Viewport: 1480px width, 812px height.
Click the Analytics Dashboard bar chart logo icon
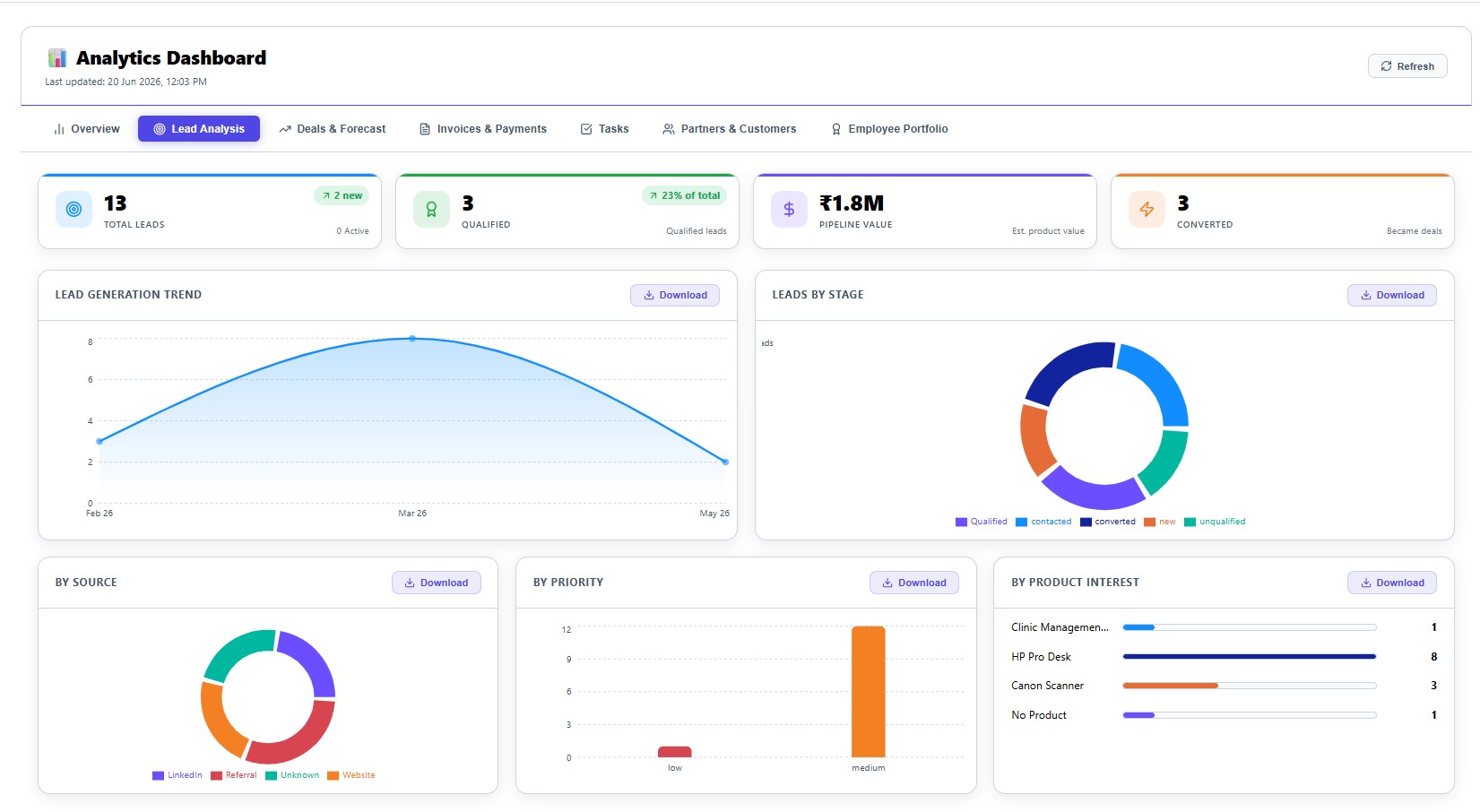[x=57, y=58]
